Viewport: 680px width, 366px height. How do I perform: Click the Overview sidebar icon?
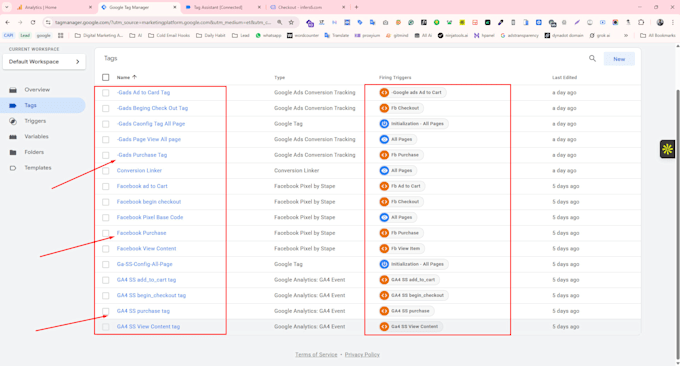(x=13, y=90)
